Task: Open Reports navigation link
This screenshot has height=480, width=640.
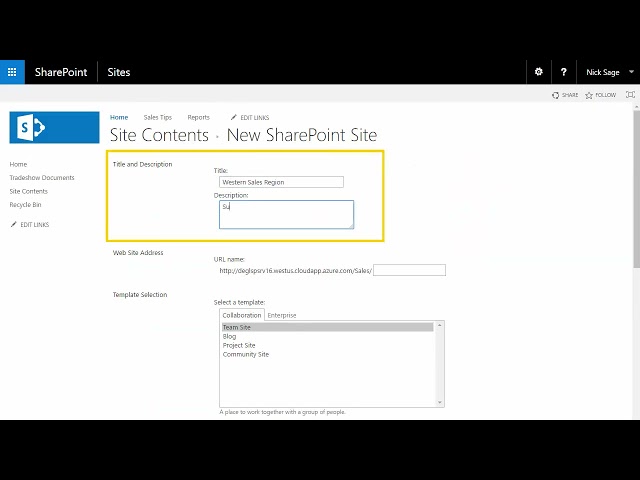Action: pyautogui.click(x=198, y=118)
